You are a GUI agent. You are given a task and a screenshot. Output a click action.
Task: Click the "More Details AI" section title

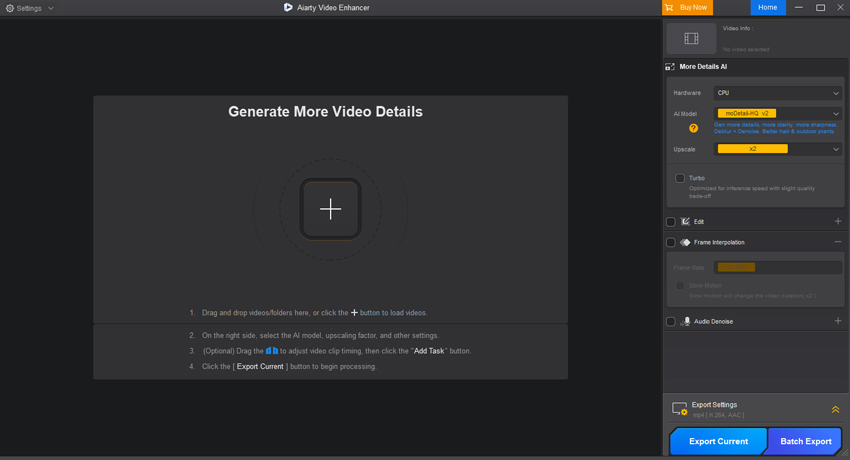click(703, 67)
